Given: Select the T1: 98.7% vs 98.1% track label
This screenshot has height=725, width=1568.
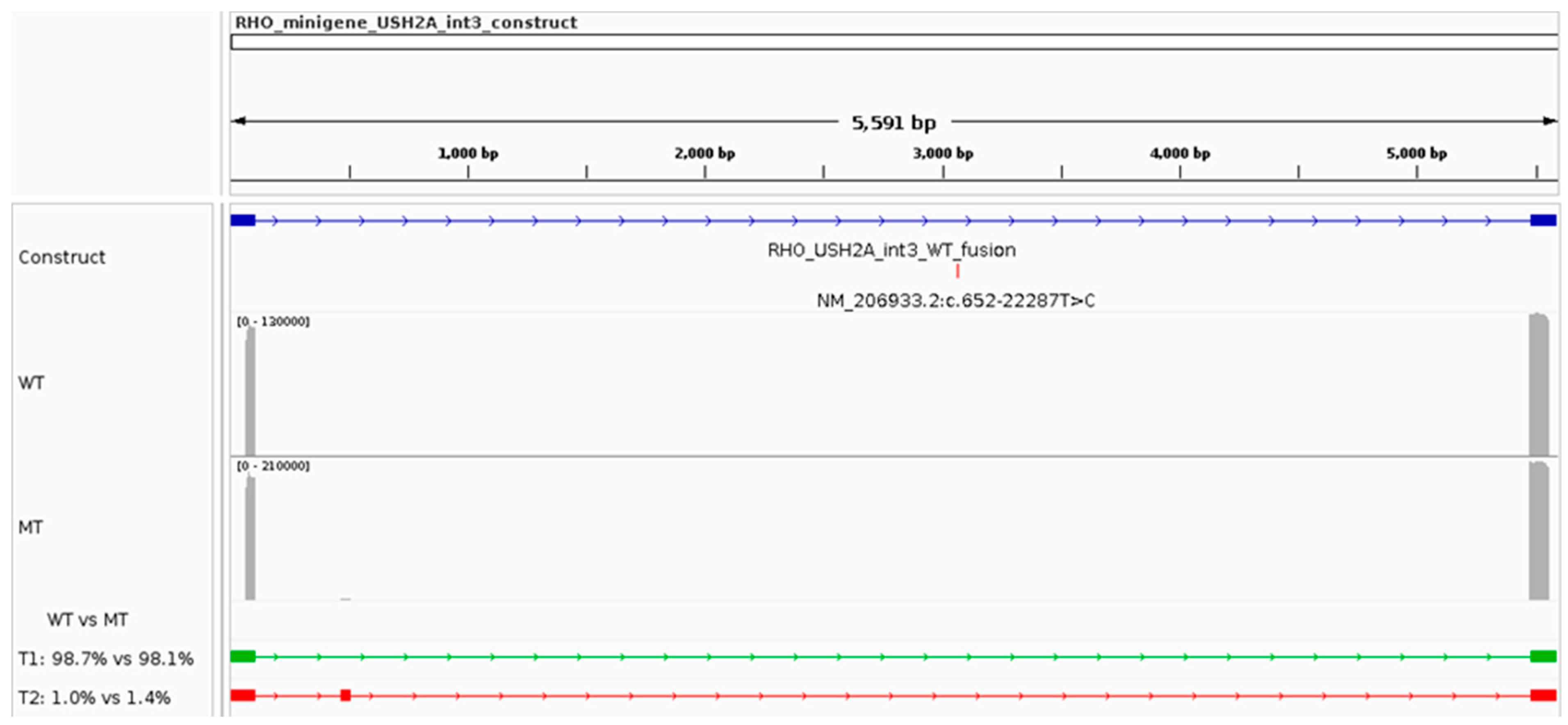Looking at the screenshot, I should (x=105, y=659).
